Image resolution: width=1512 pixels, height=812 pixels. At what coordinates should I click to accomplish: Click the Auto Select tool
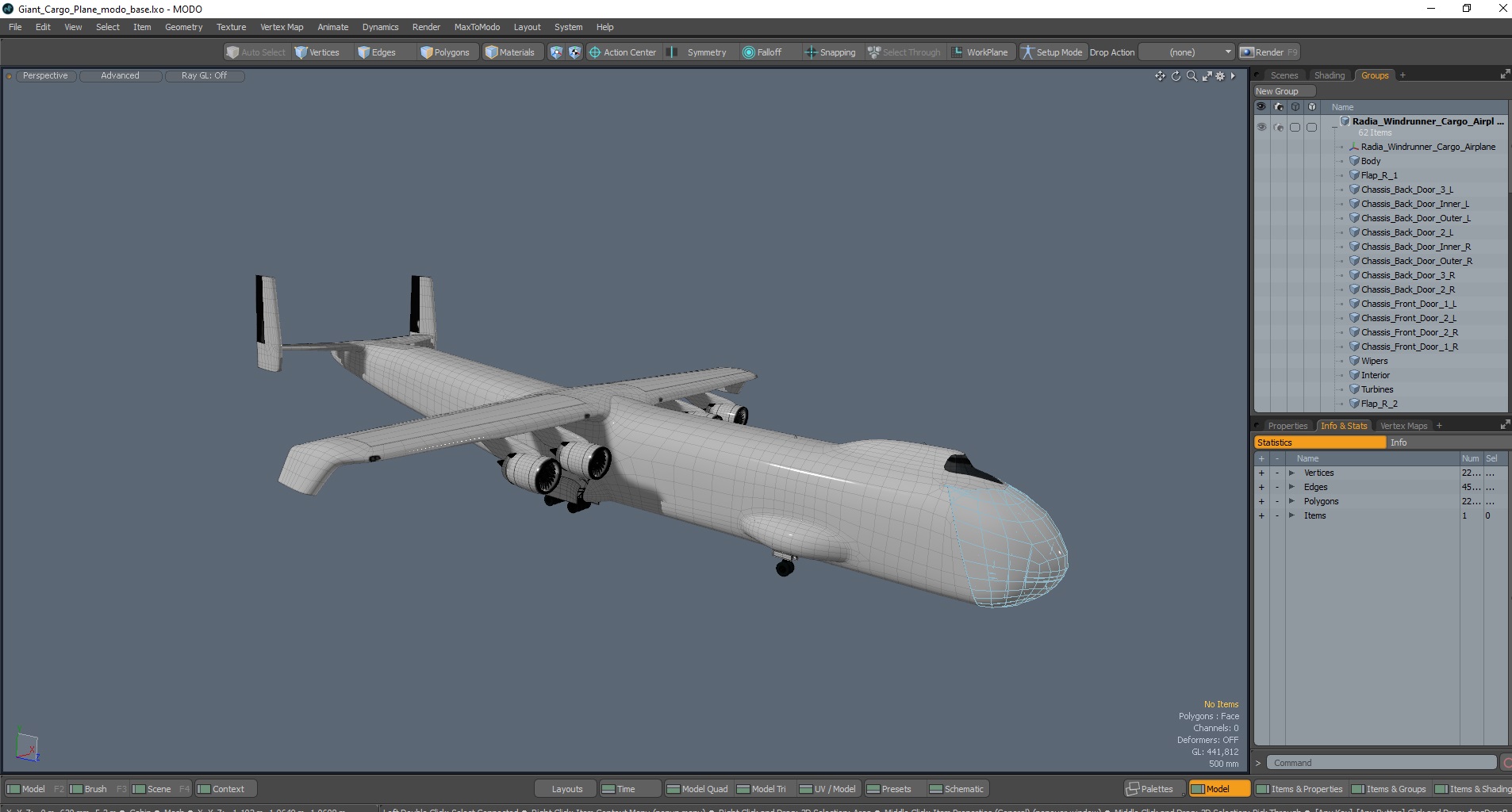(x=255, y=52)
